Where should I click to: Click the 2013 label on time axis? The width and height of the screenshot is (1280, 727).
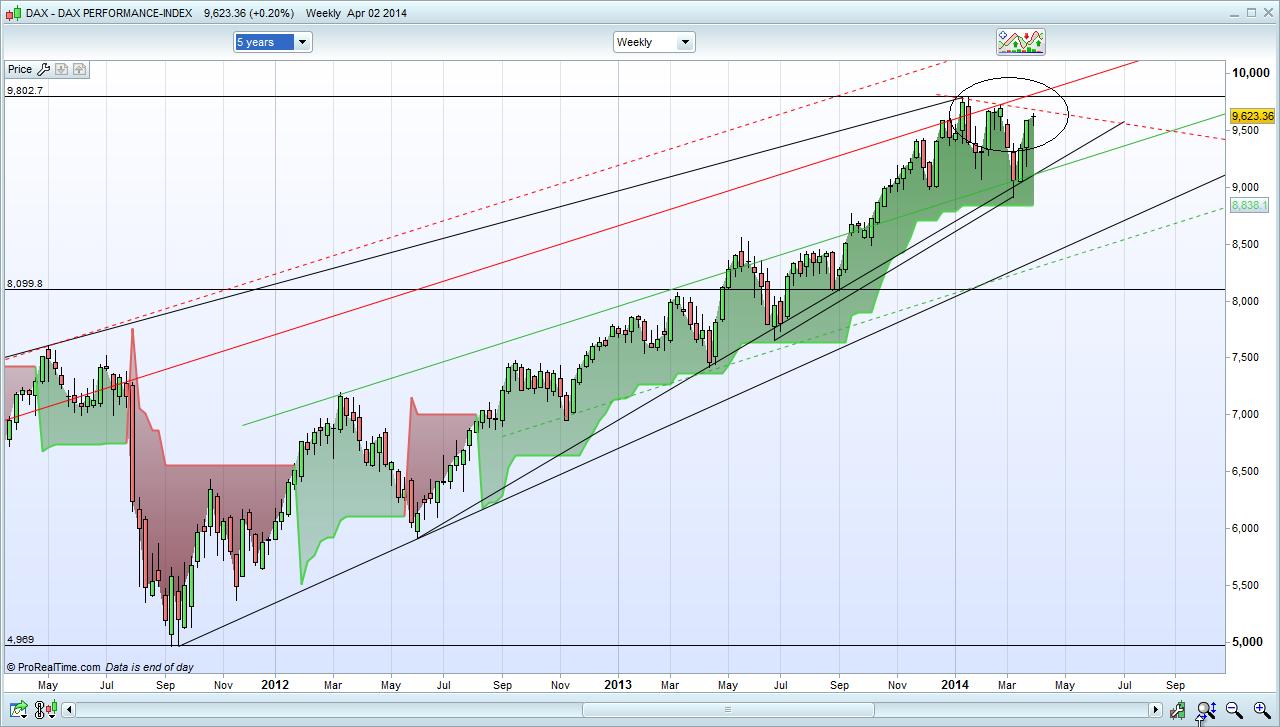click(618, 685)
